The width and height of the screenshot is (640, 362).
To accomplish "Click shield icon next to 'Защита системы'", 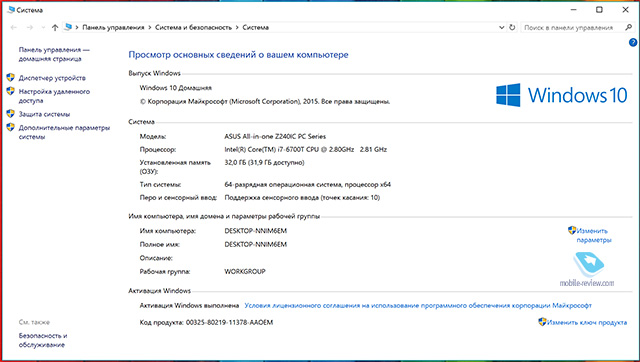I will (11, 113).
